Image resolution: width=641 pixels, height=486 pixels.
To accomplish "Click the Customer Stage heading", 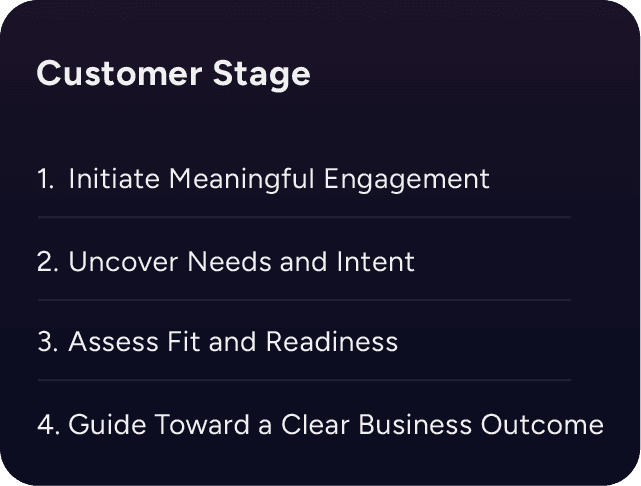I will click(173, 75).
